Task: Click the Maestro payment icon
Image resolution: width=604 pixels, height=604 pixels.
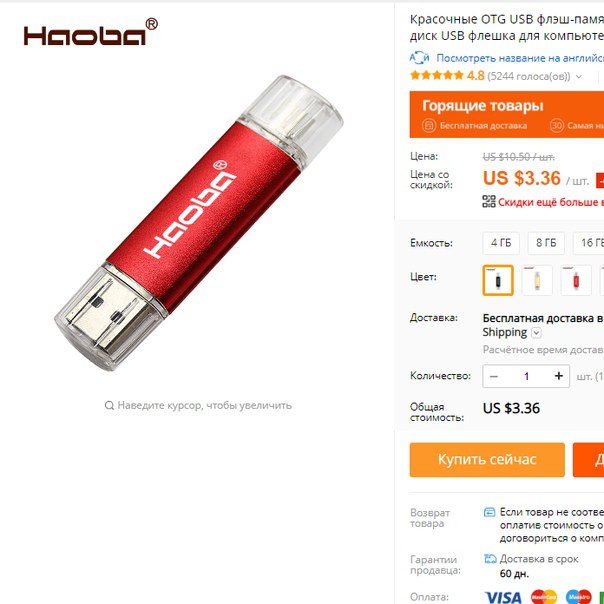Action: coord(579,597)
